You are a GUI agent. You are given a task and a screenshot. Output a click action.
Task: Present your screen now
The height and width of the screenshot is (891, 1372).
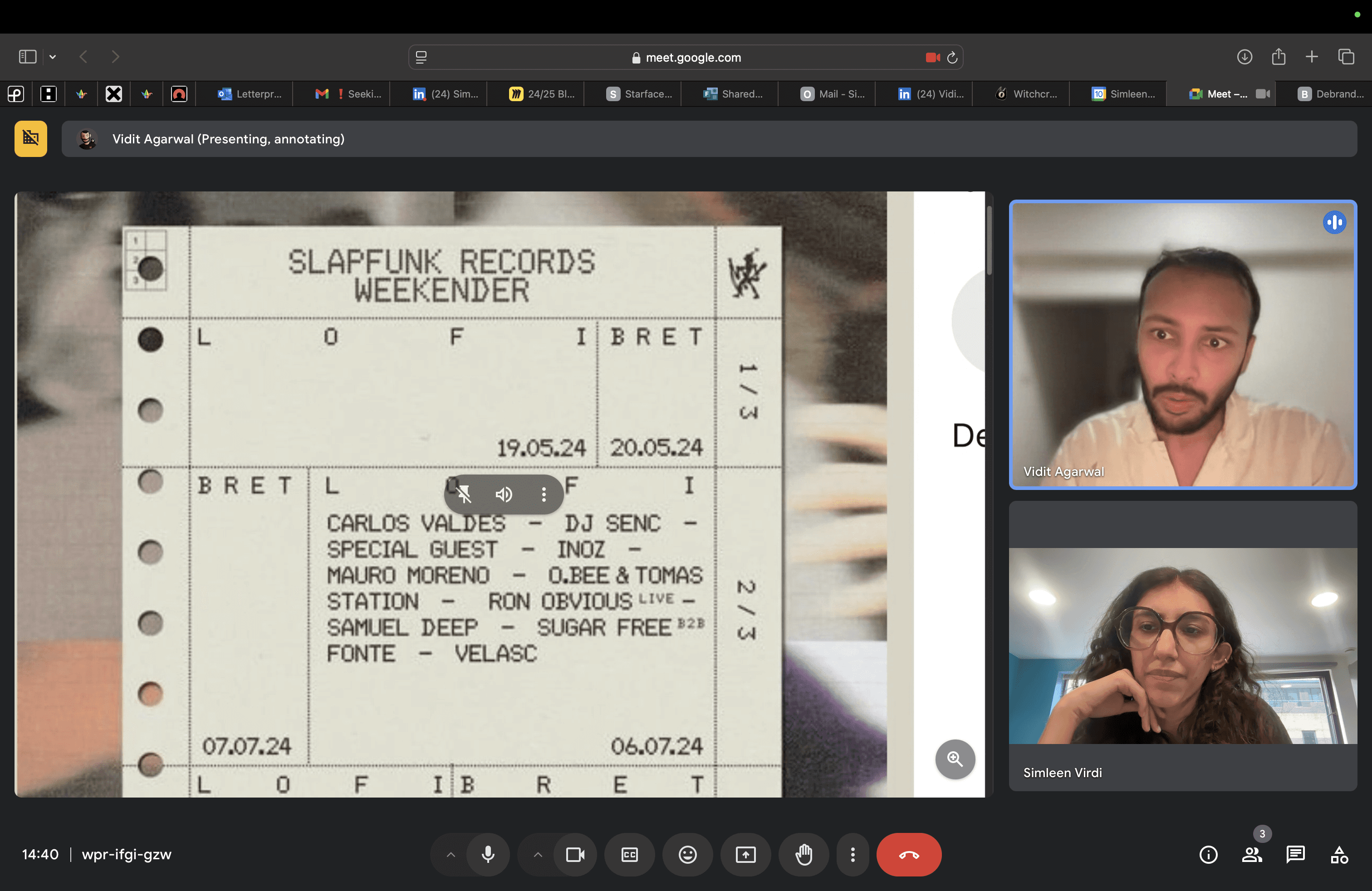745,855
